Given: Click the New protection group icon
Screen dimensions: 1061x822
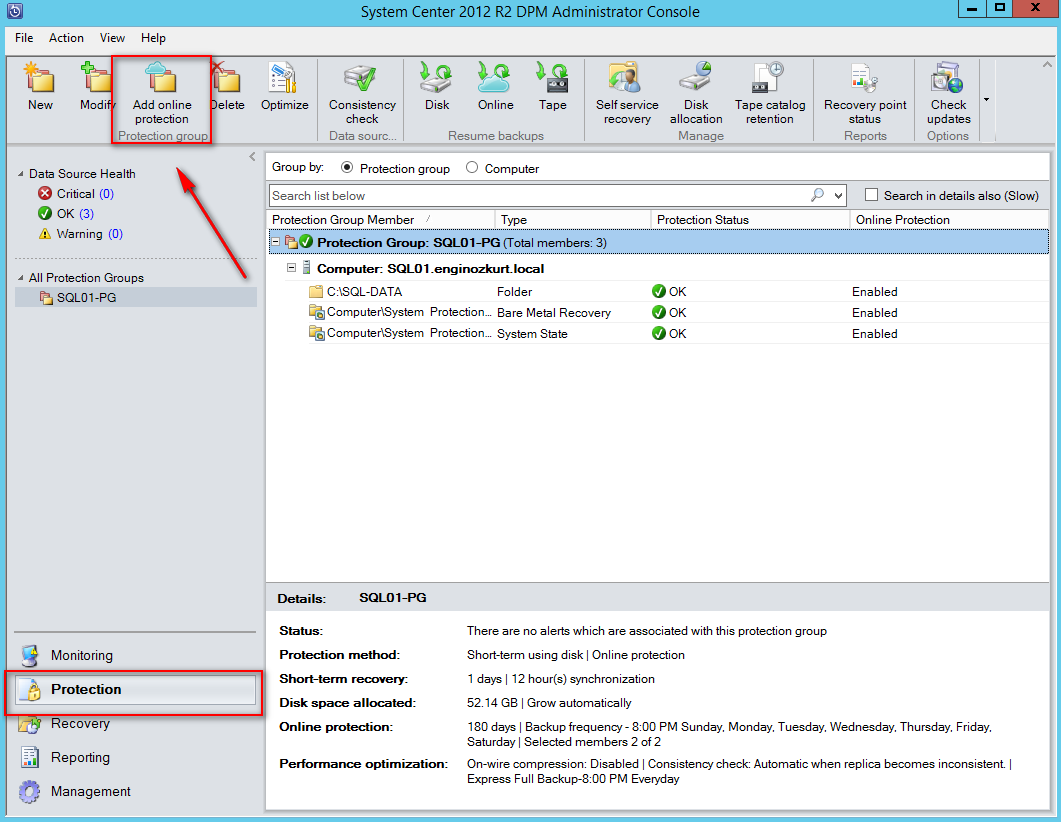Looking at the screenshot, I should (x=39, y=78).
